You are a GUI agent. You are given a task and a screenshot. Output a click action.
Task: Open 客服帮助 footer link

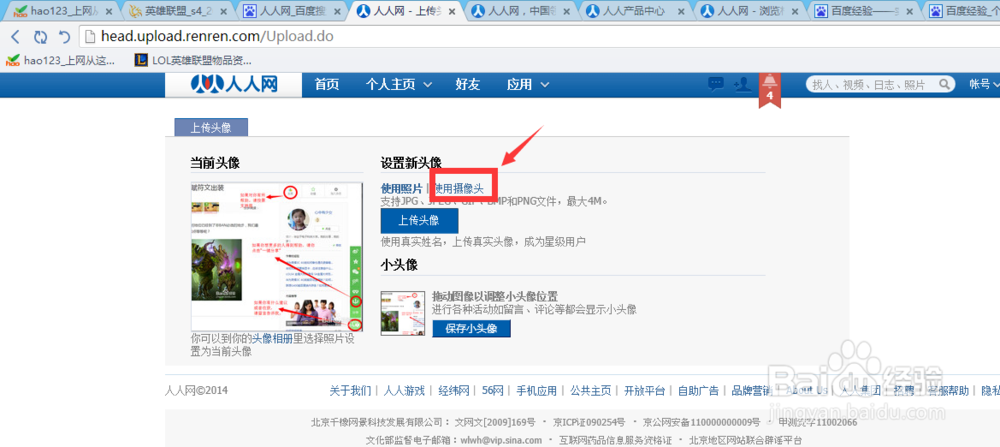pyautogui.click(x=948, y=391)
